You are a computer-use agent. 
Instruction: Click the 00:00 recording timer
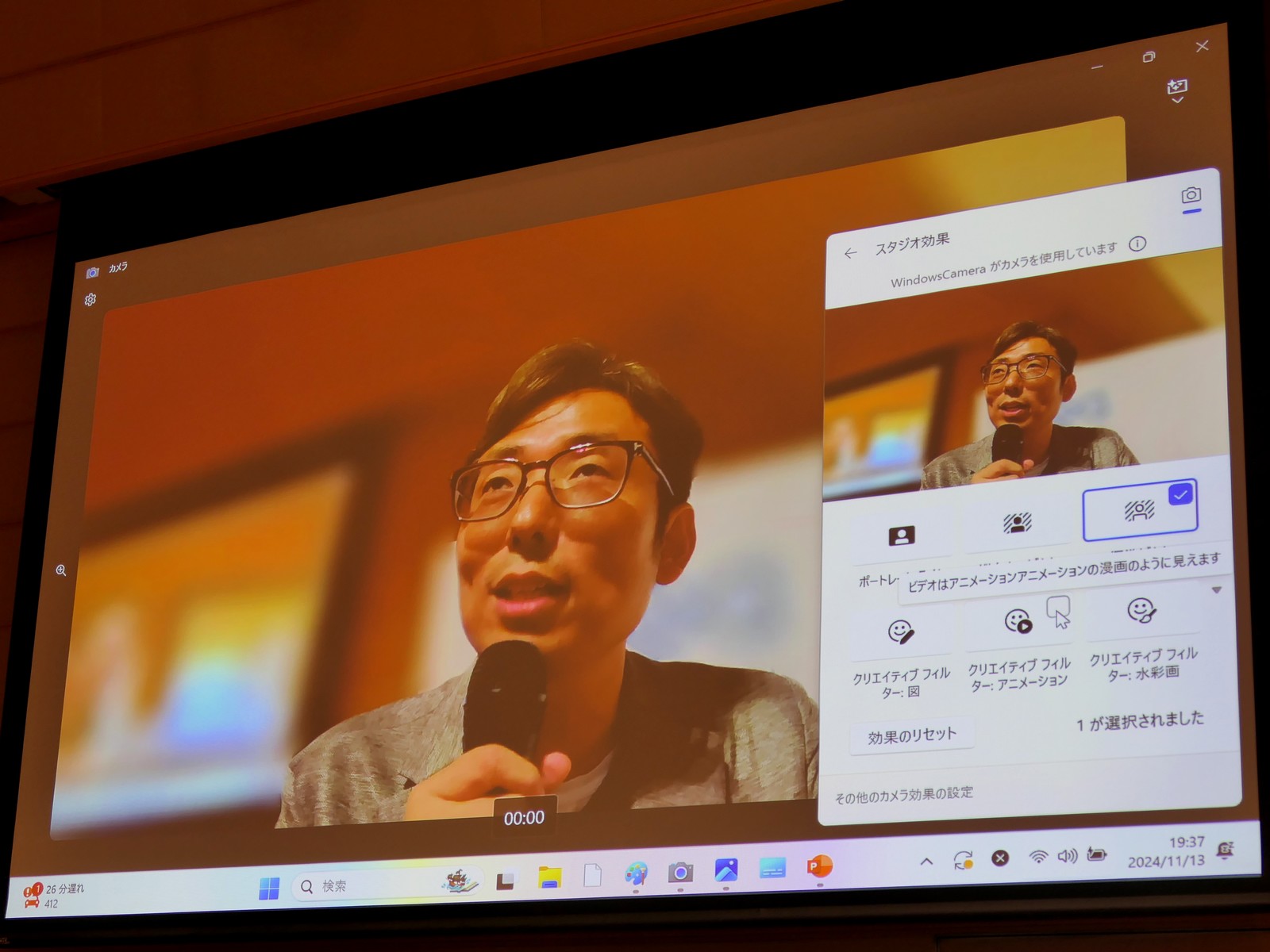[524, 817]
